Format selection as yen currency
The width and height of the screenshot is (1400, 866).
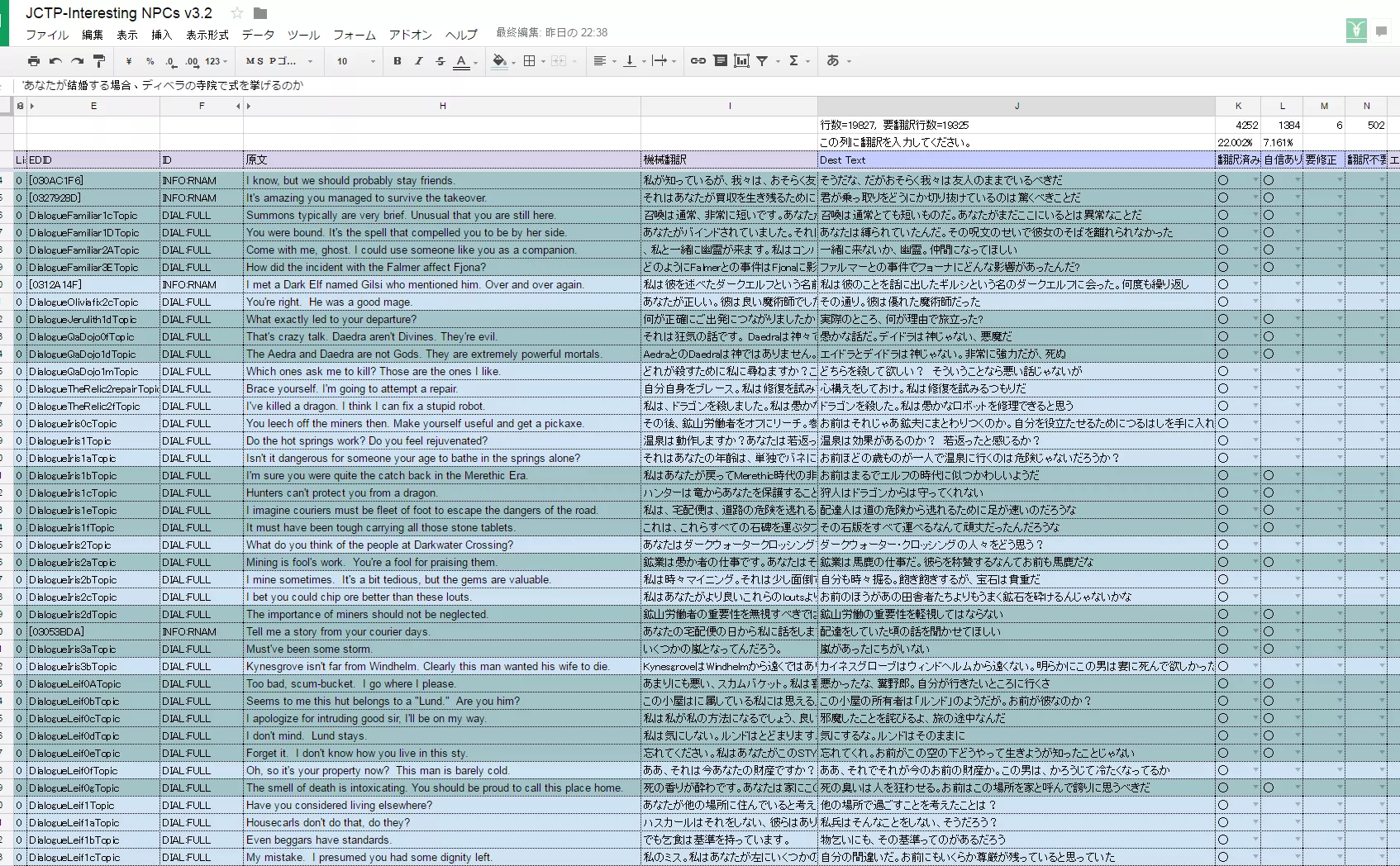click(129, 61)
